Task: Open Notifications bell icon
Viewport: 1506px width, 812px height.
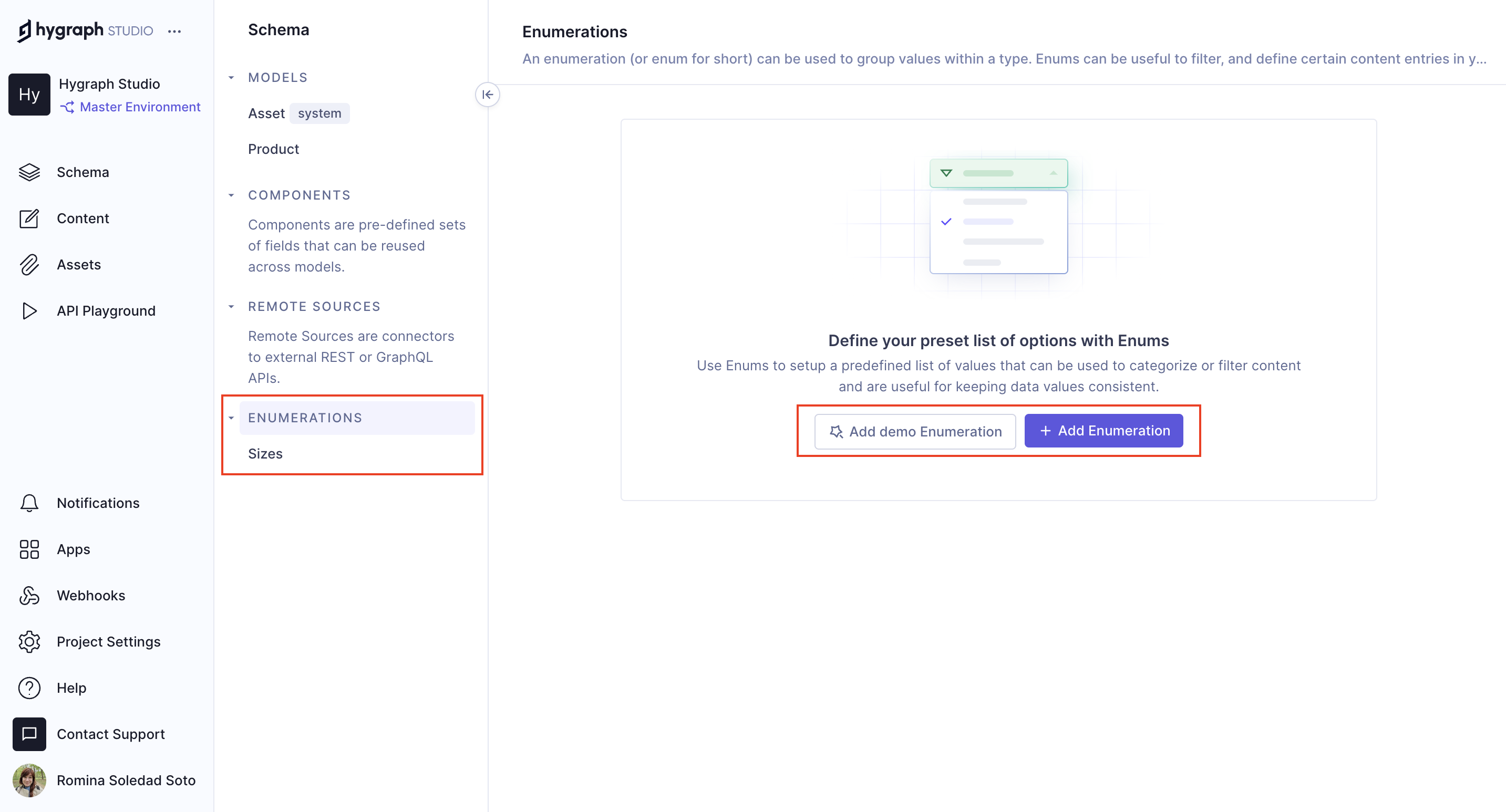Action: coord(29,503)
